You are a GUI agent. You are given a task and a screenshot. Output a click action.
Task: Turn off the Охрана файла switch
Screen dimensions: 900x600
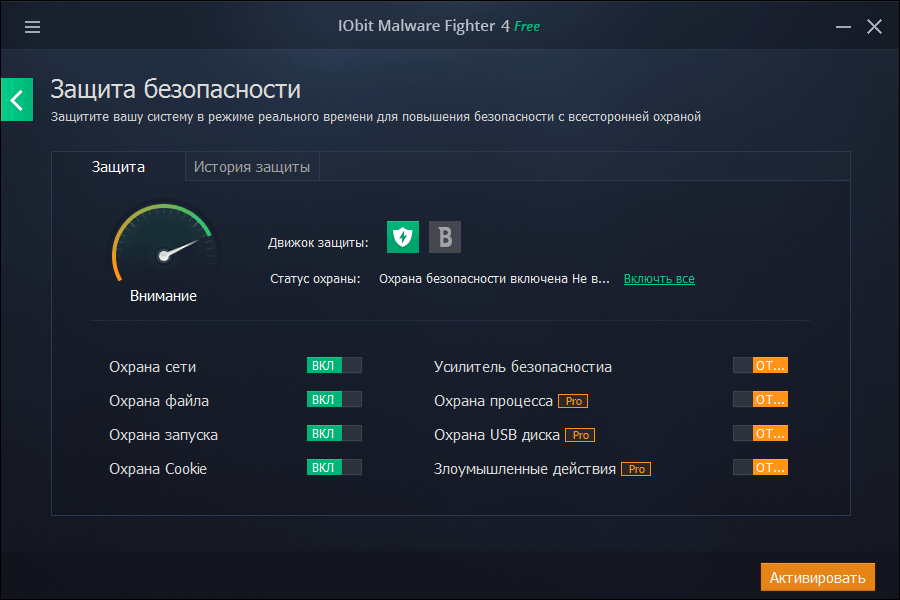[x=334, y=398]
